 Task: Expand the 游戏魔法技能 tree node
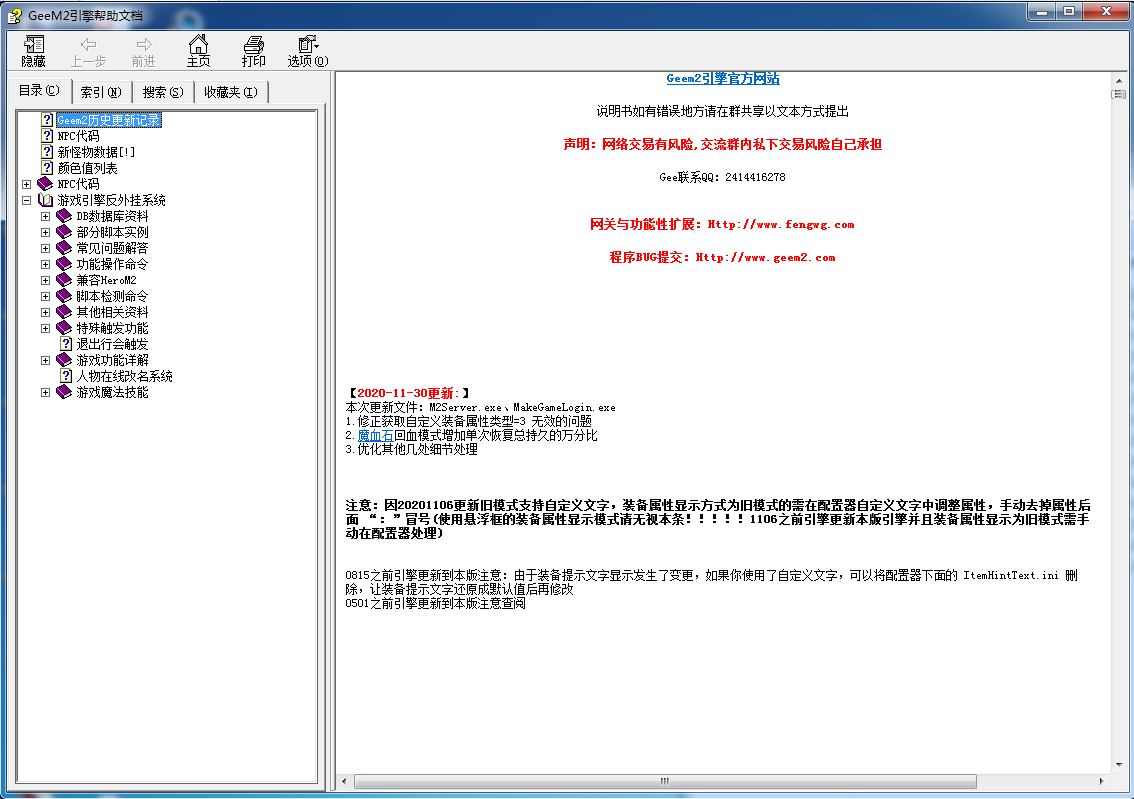pos(46,392)
